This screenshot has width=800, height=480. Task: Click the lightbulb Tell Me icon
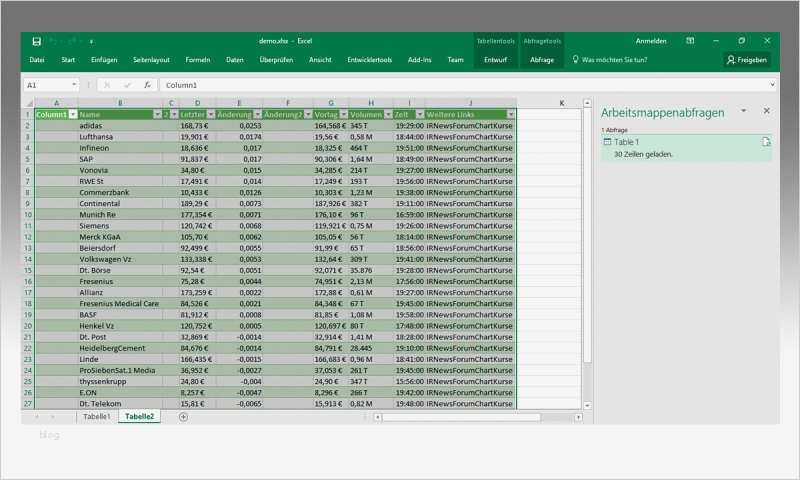[x=576, y=60]
